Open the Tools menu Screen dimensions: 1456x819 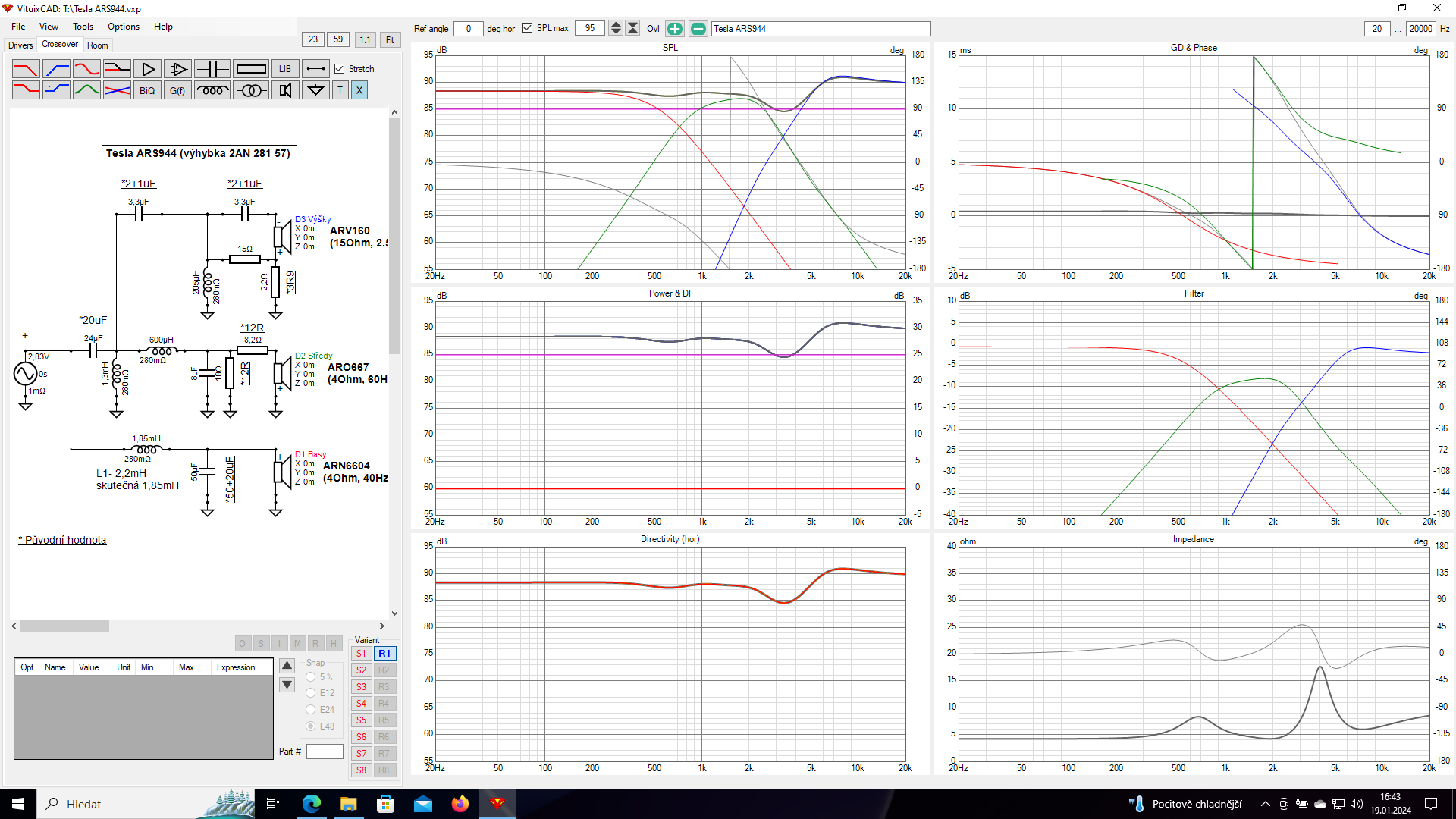point(83,27)
